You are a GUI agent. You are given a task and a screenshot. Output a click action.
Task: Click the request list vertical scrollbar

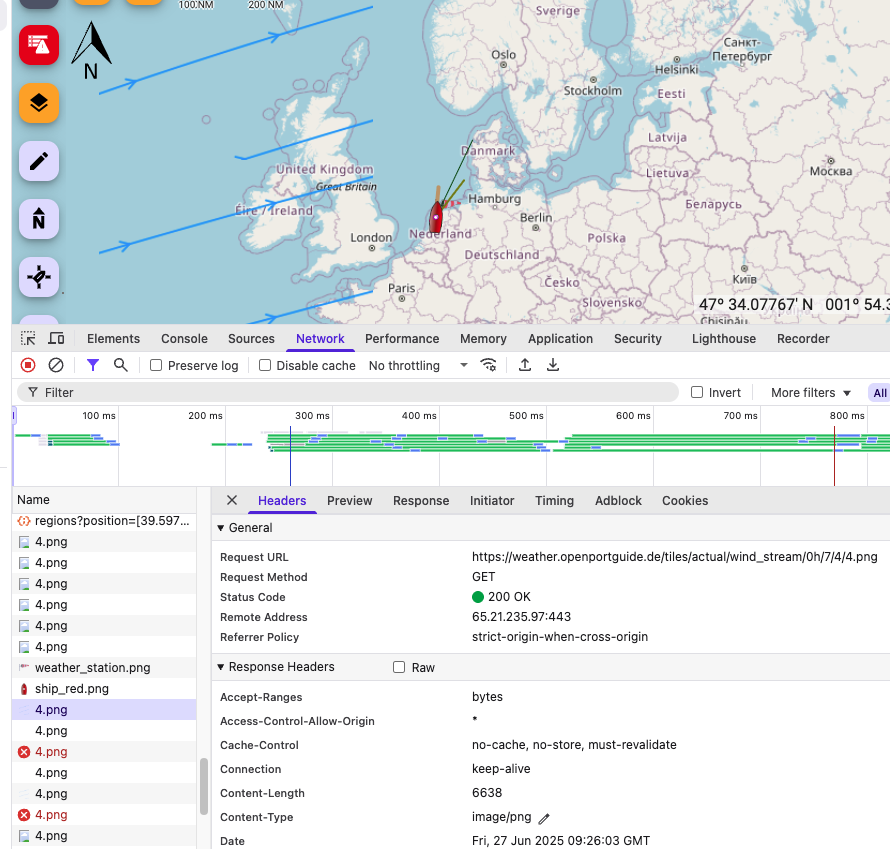(204, 787)
